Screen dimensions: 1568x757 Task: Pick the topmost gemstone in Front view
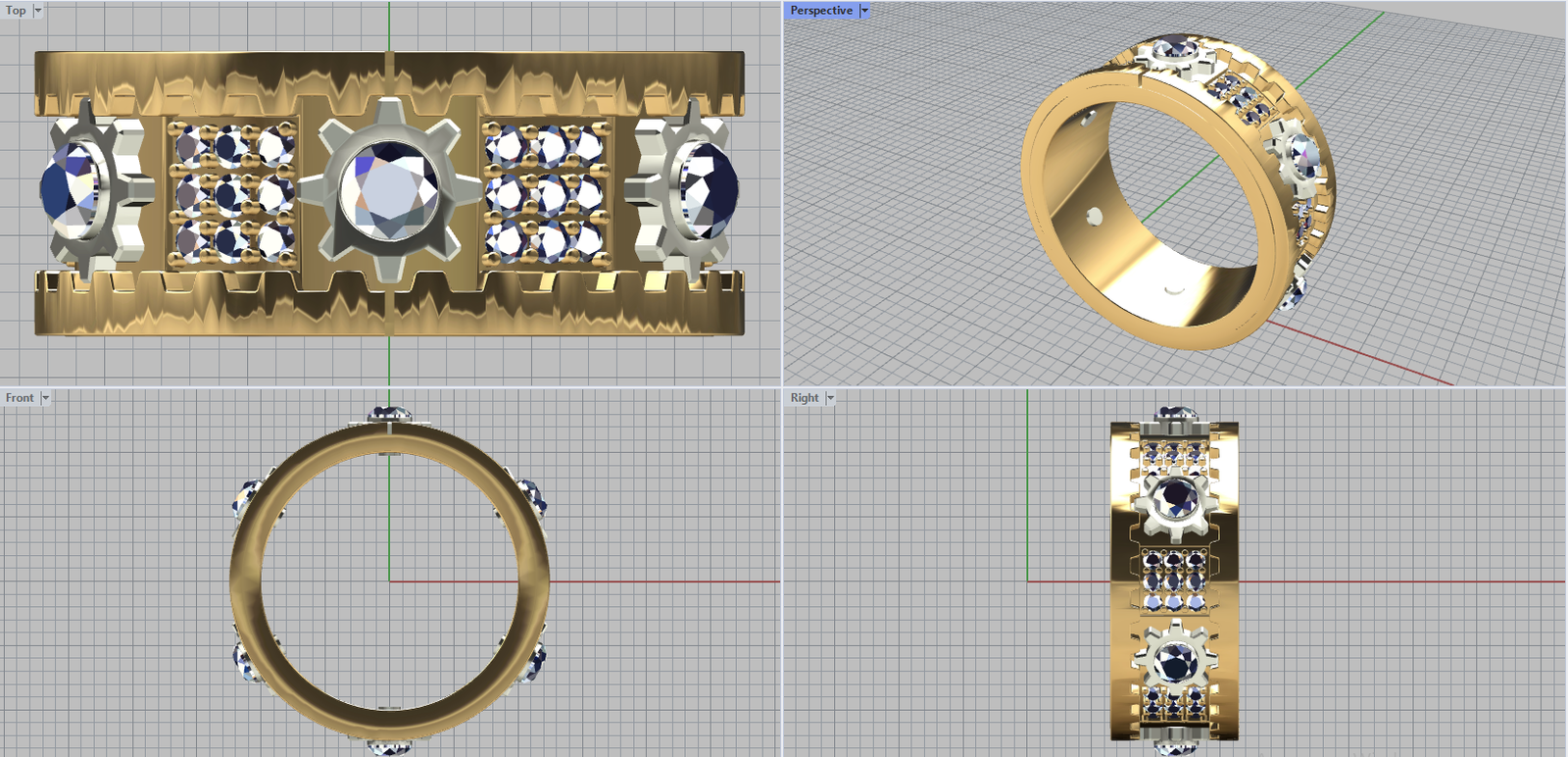click(389, 415)
